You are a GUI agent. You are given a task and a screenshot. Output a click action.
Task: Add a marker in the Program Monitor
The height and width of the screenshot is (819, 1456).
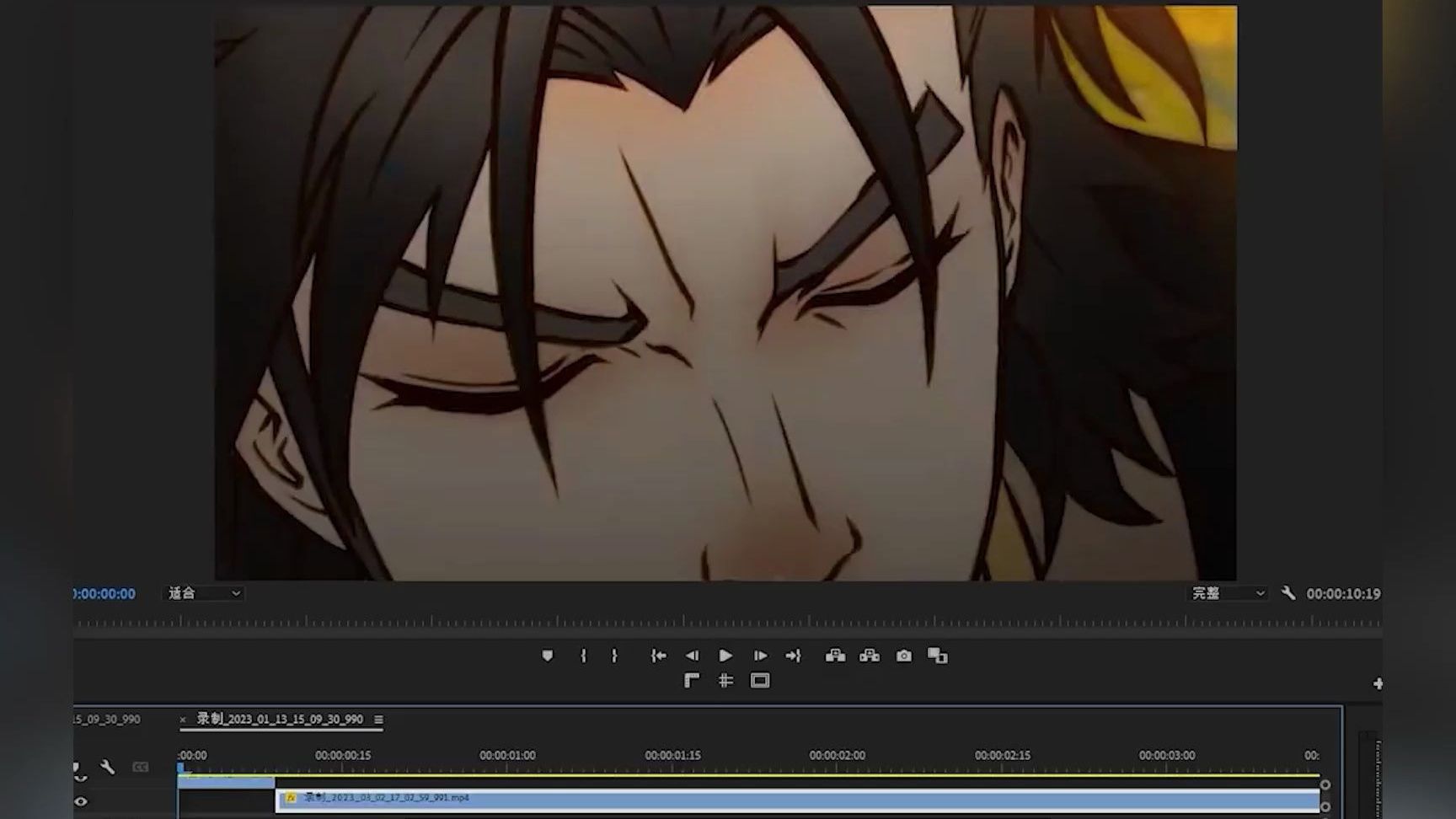click(x=548, y=656)
